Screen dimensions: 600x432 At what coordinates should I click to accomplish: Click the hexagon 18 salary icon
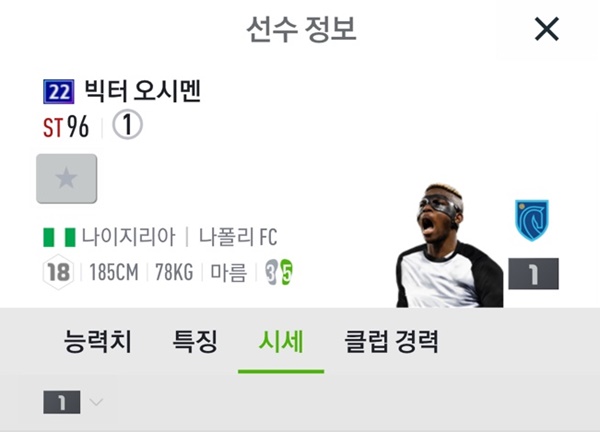(x=58, y=272)
